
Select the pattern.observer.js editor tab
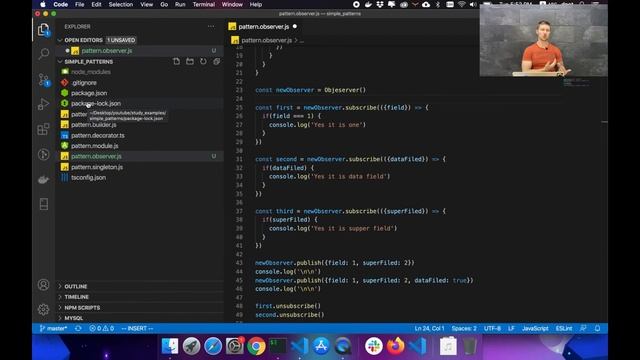coord(263,27)
